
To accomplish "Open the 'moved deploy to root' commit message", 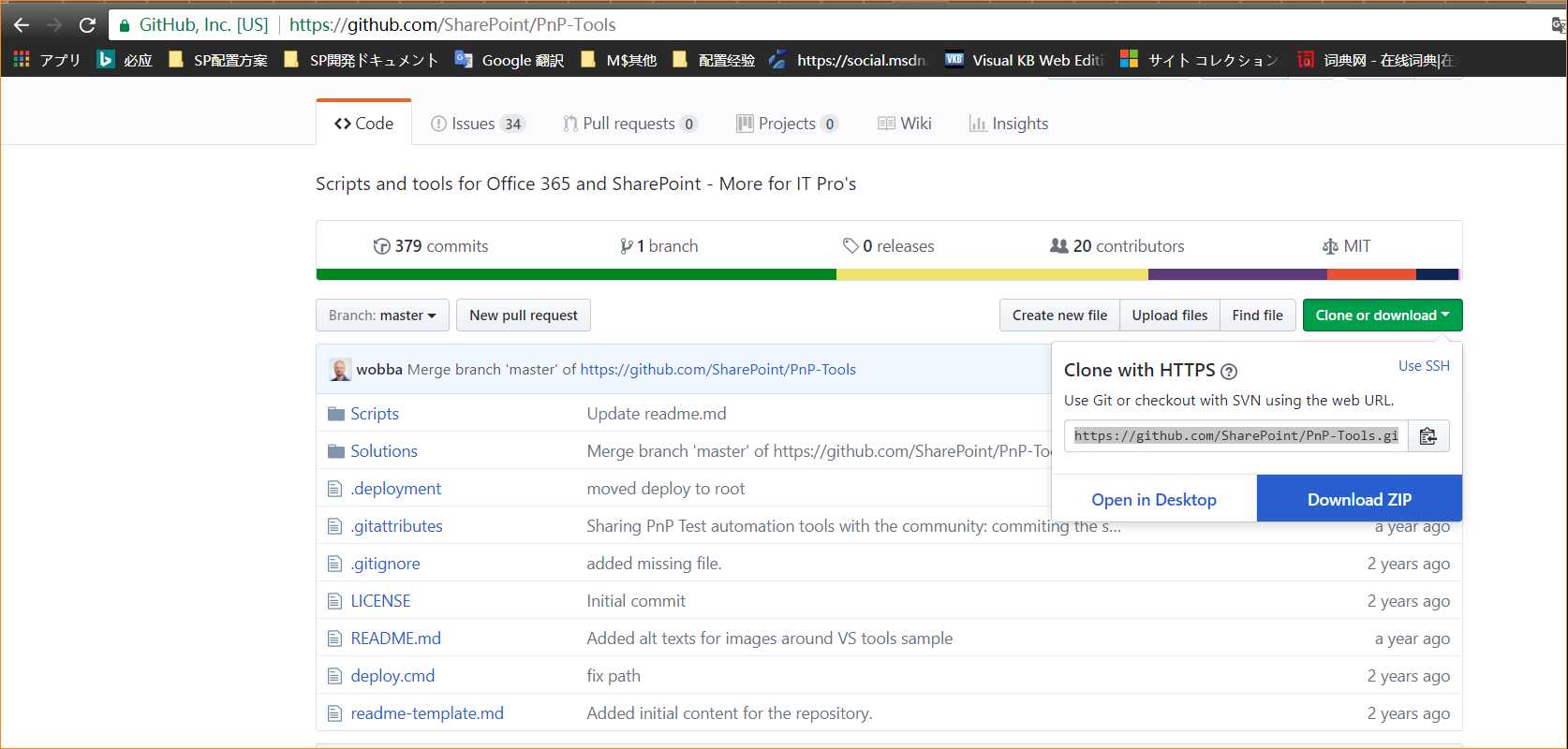I will click(x=666, y=489).
